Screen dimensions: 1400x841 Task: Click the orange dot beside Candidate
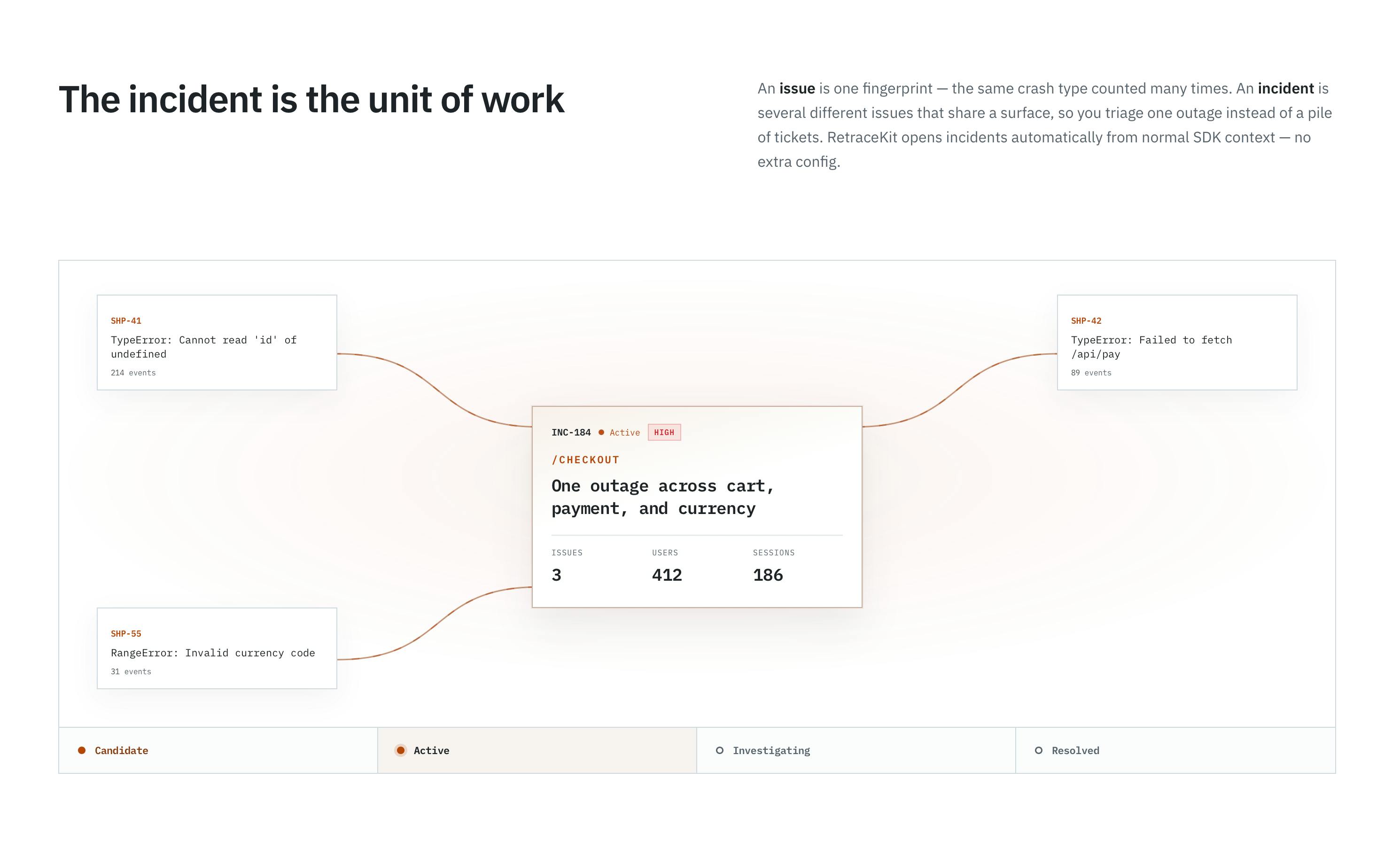tap(82, 750)
